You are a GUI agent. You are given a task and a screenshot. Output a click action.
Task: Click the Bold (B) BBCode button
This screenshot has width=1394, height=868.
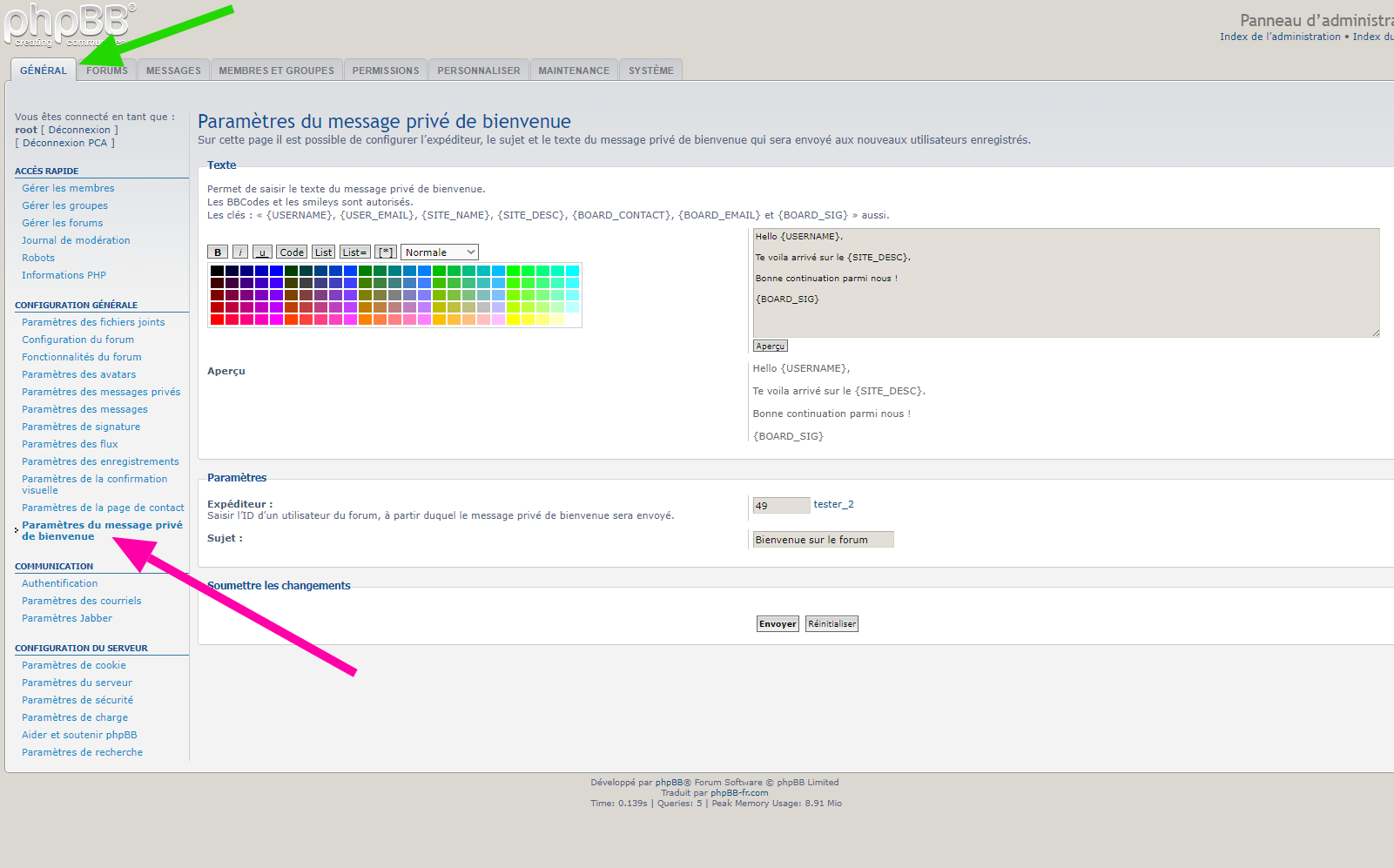coord(218,252)
